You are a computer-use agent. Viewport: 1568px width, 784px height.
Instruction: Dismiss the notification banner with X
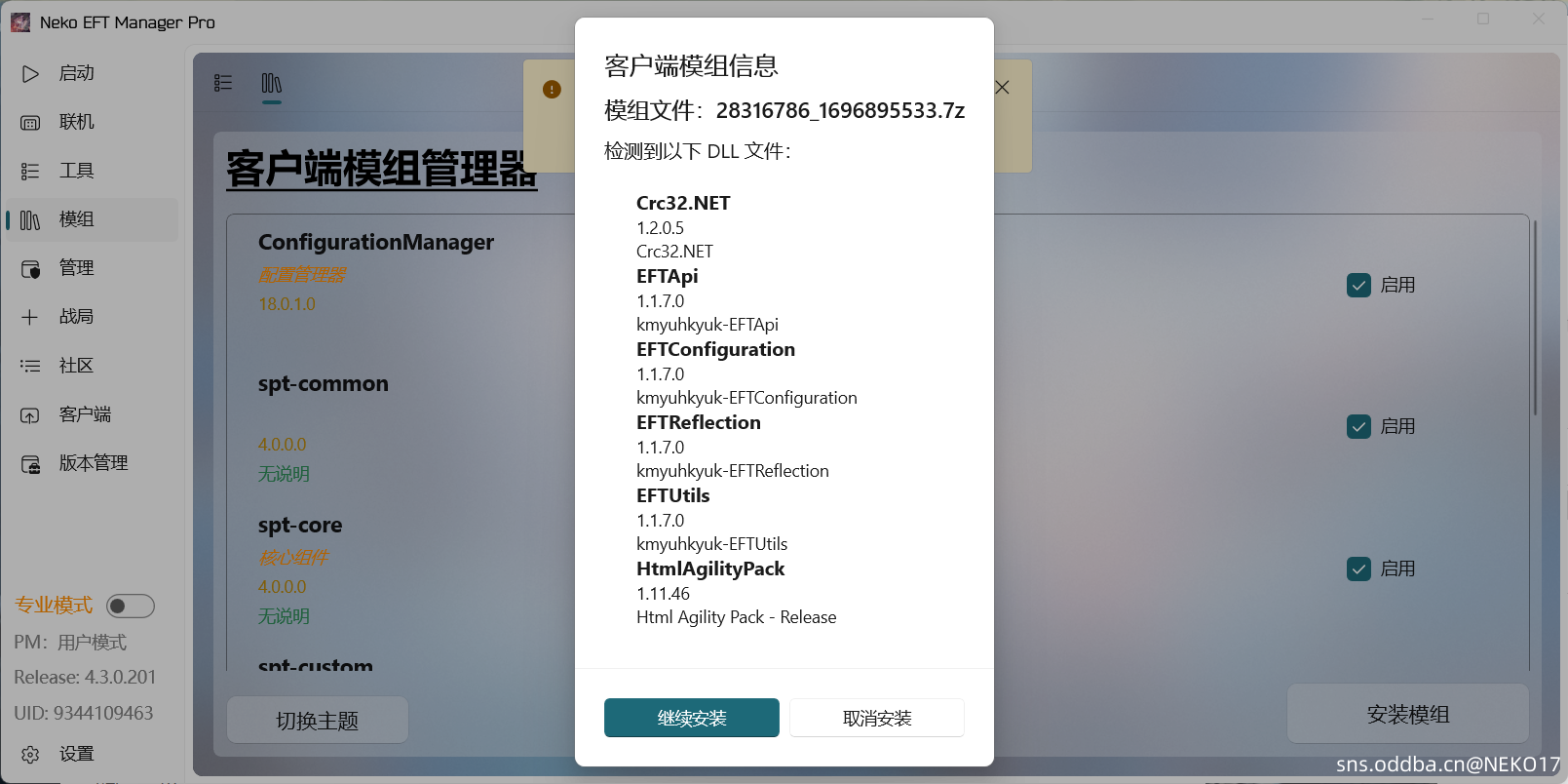click(1002, 88)
